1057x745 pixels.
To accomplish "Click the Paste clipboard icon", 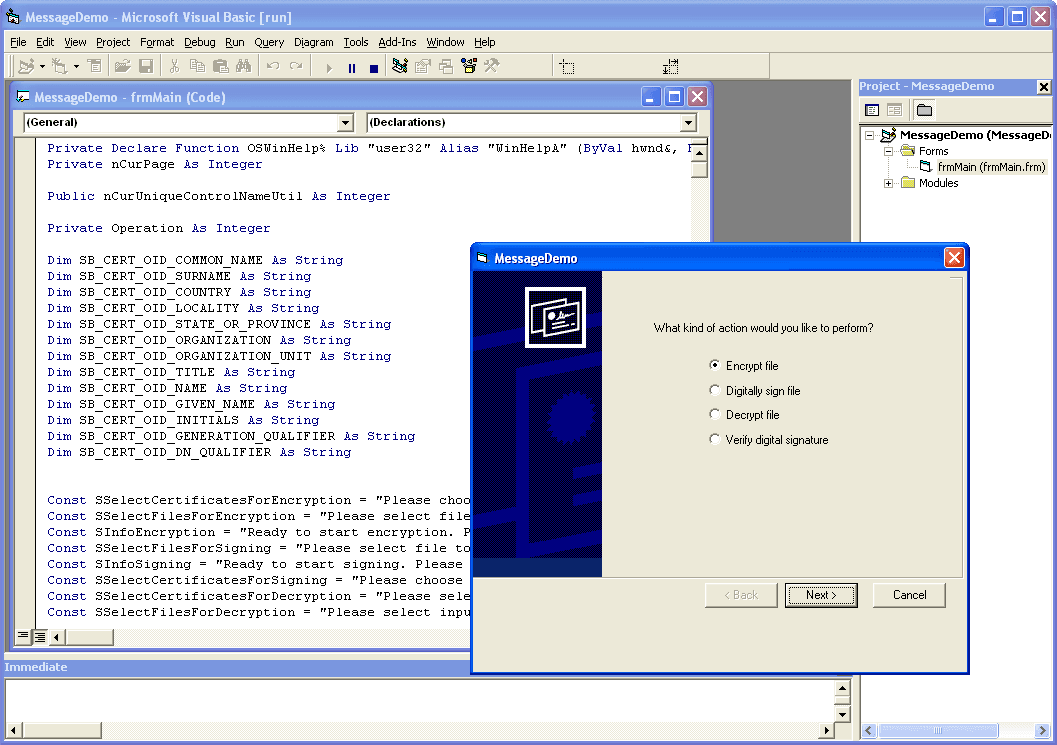I will tap(220, 66).
